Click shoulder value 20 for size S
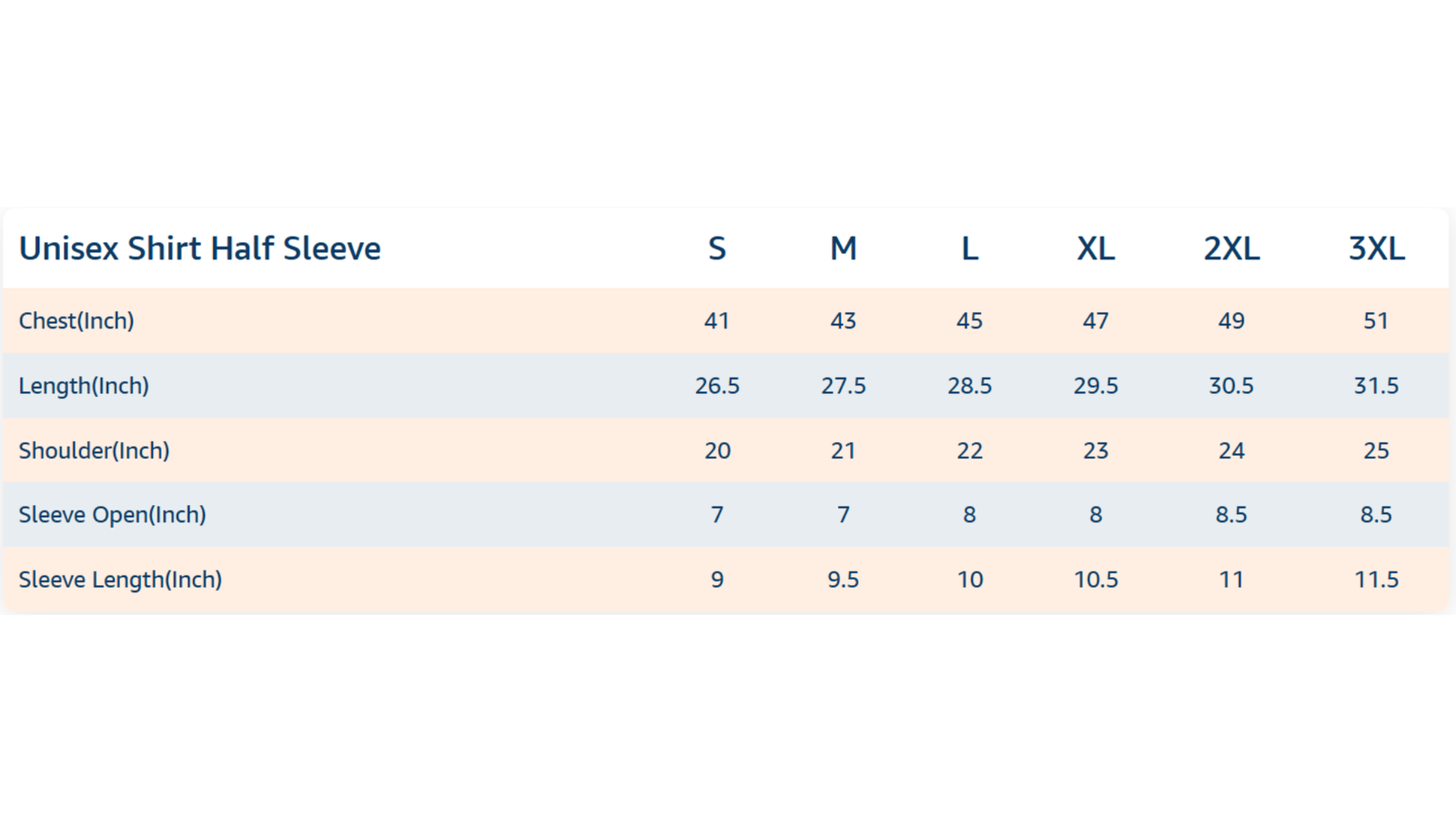Image resolution: width=1456 pixels, height=819 pixels. (717, 450)
